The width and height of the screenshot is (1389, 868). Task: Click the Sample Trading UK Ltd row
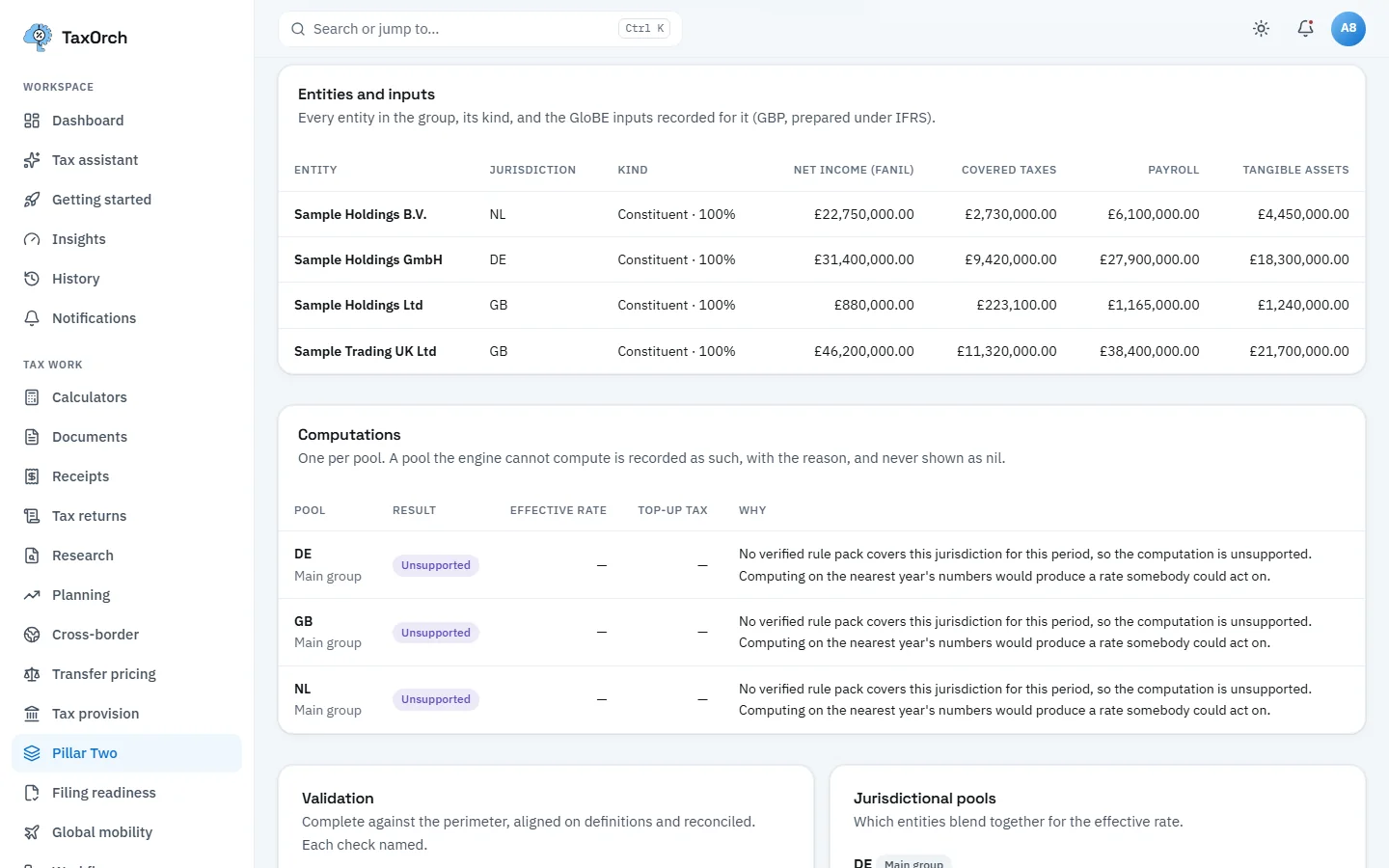(822, 351)
